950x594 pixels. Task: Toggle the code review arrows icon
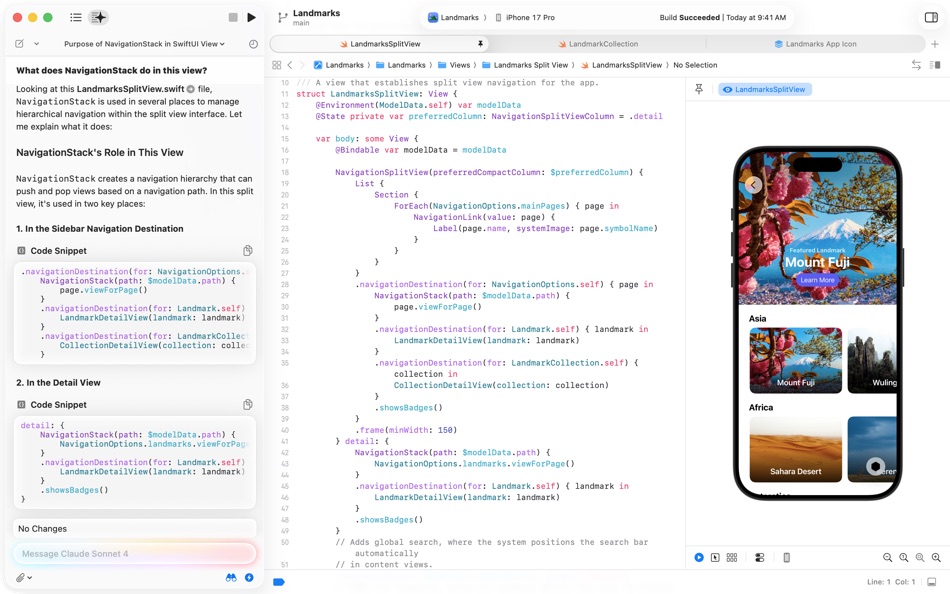[x=916, y=65]
